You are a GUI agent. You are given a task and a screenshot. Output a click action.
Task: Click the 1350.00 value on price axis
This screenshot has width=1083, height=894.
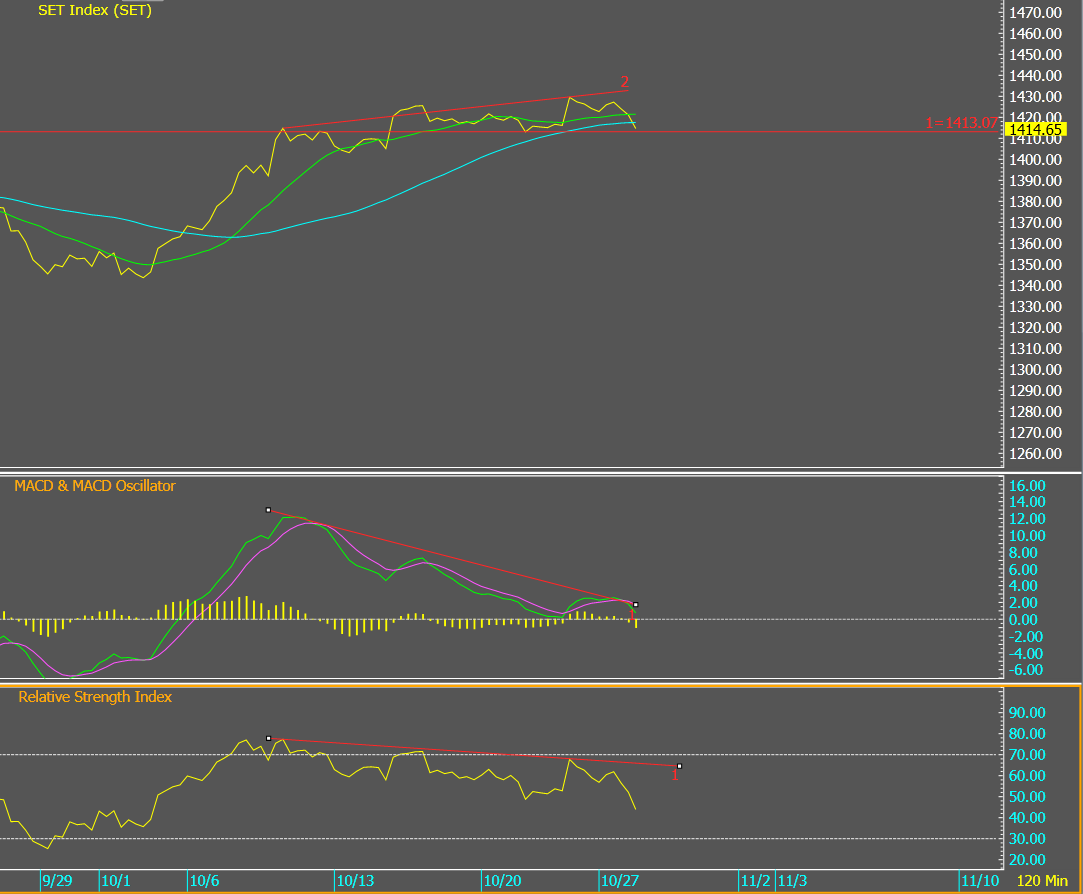click(x=1035, y=265)
